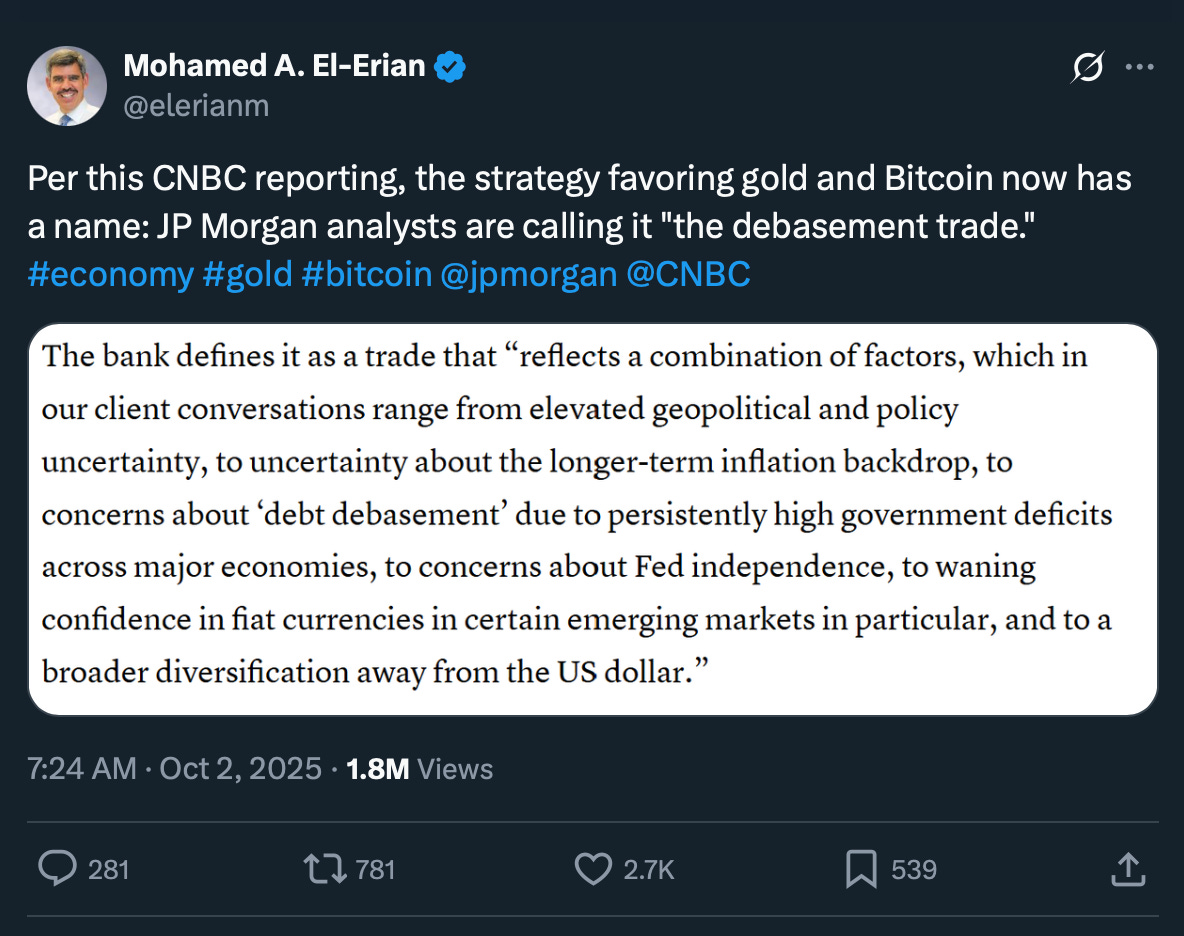
Task: Click the reply comment icon
Action: tap(56, 869)
